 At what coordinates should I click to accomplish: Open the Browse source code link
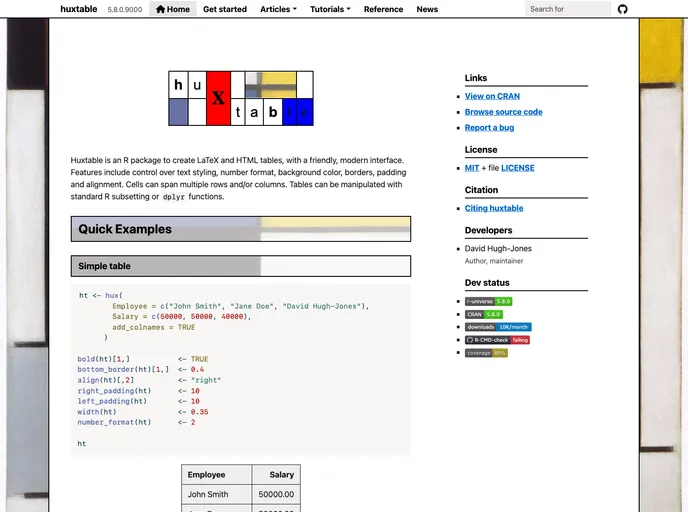pos(503,112)
